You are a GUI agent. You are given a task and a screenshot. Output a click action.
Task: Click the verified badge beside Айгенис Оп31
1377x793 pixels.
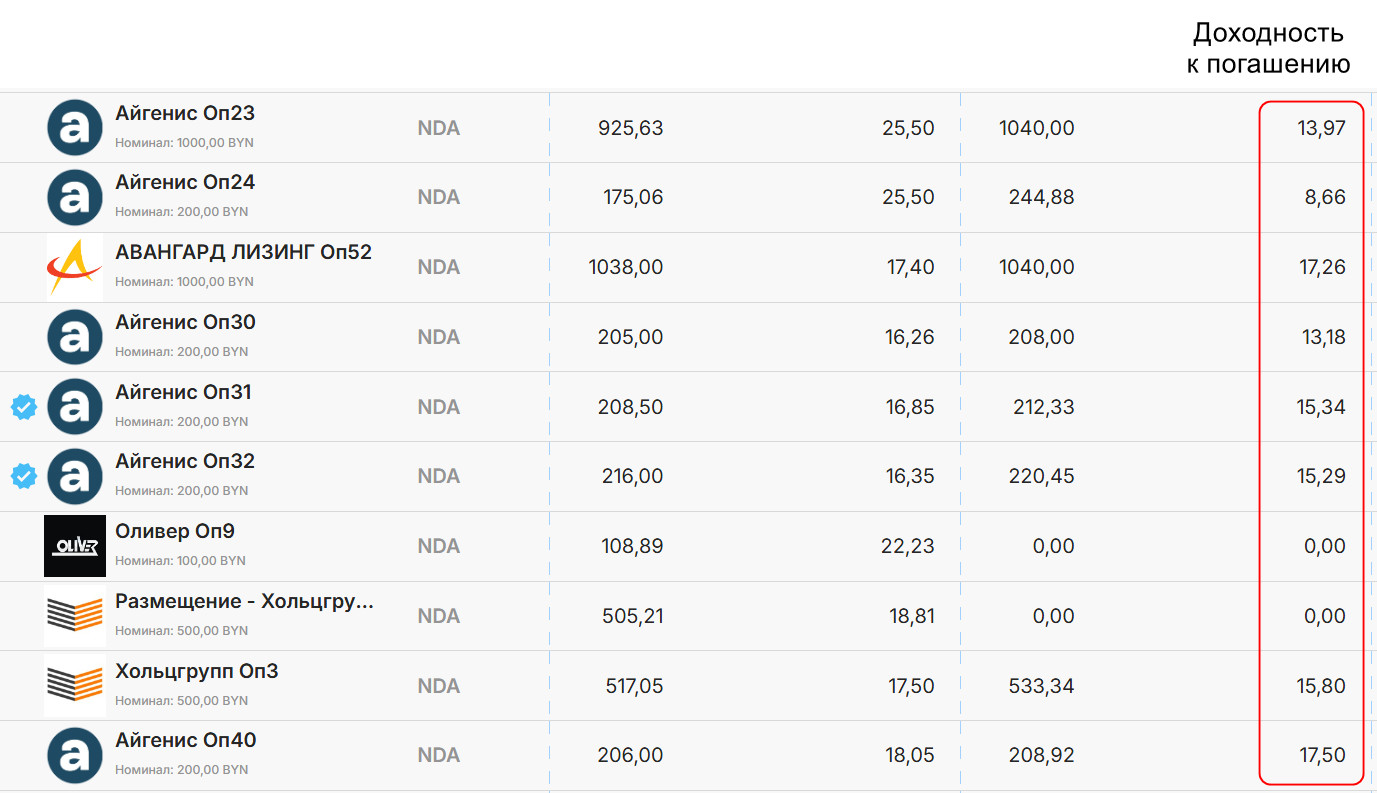(24, 407)
